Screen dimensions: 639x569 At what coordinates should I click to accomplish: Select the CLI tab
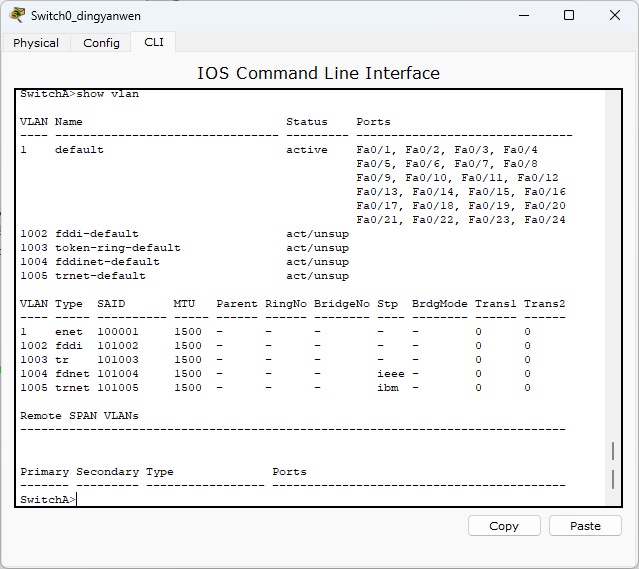click(154, 42)
